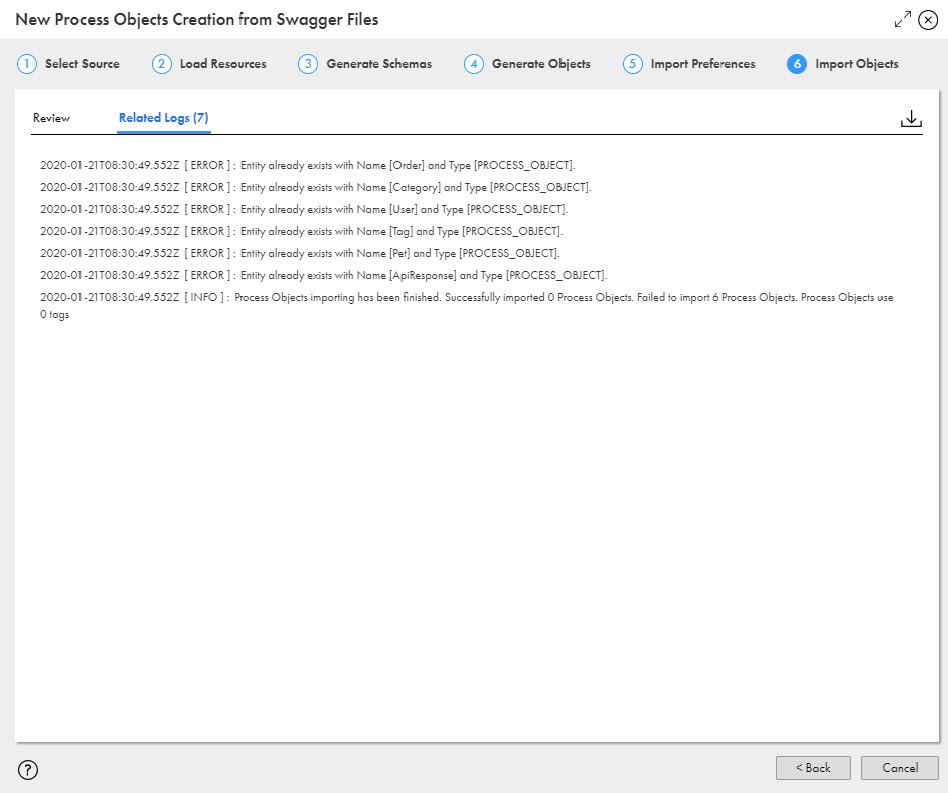Screen dimensions: 948x793
Task: Go to Load Resources step label
Action: point(223,64)
